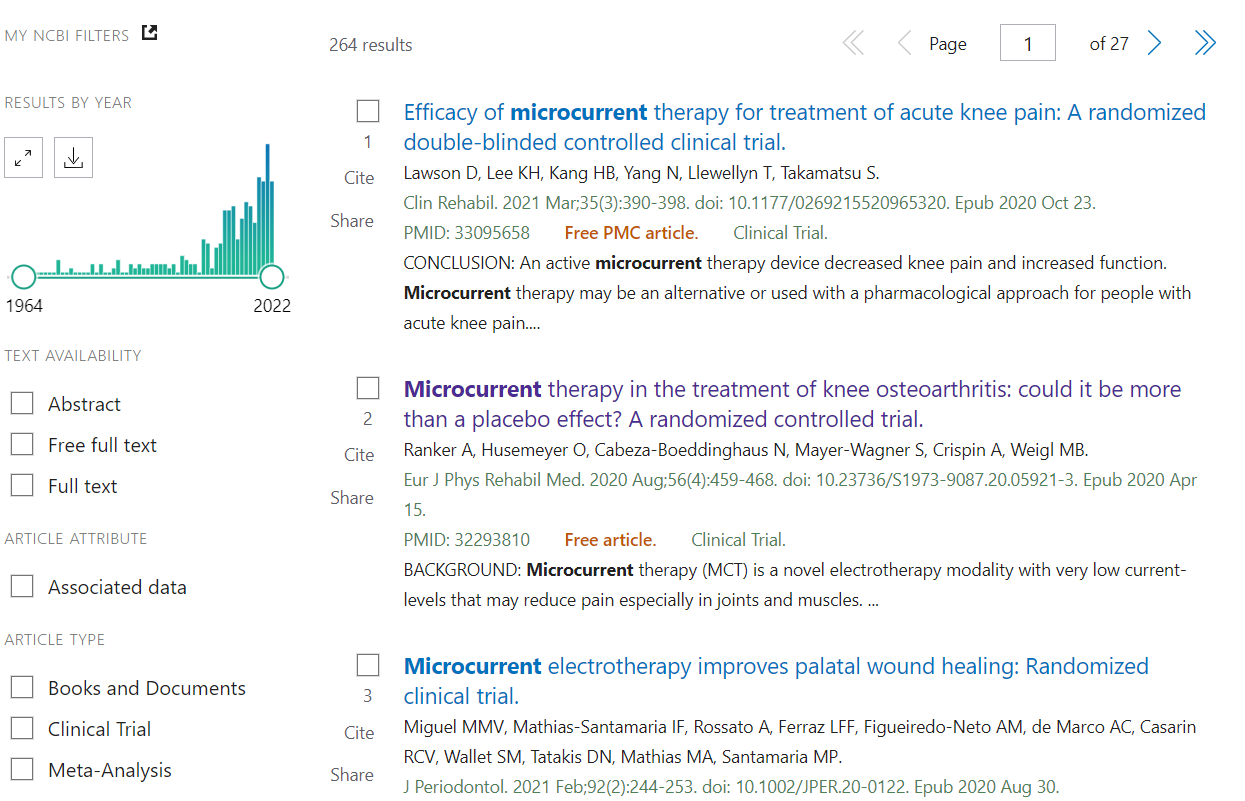The width and height of the screenshot is (1245, 801).
Task: Go to the previous results page
Action: (x=904, y=43)
